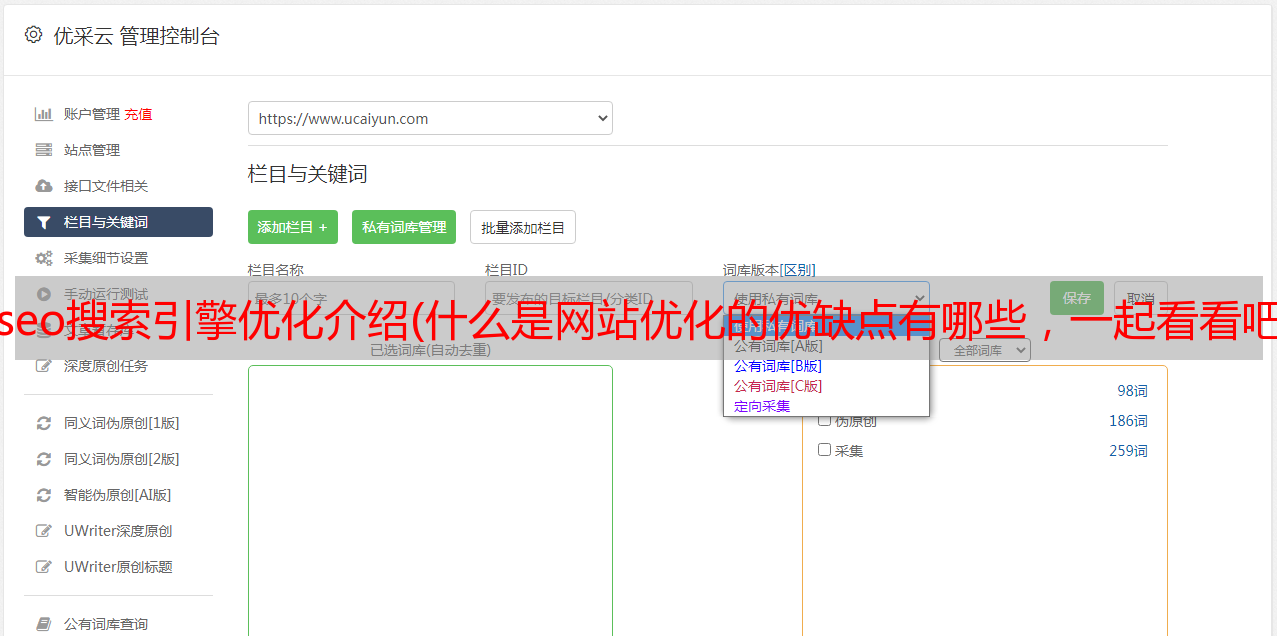This screenshot has width=1277, height=636.
Task: Click the 批量添加栏目 button
Action: [523, 227]
